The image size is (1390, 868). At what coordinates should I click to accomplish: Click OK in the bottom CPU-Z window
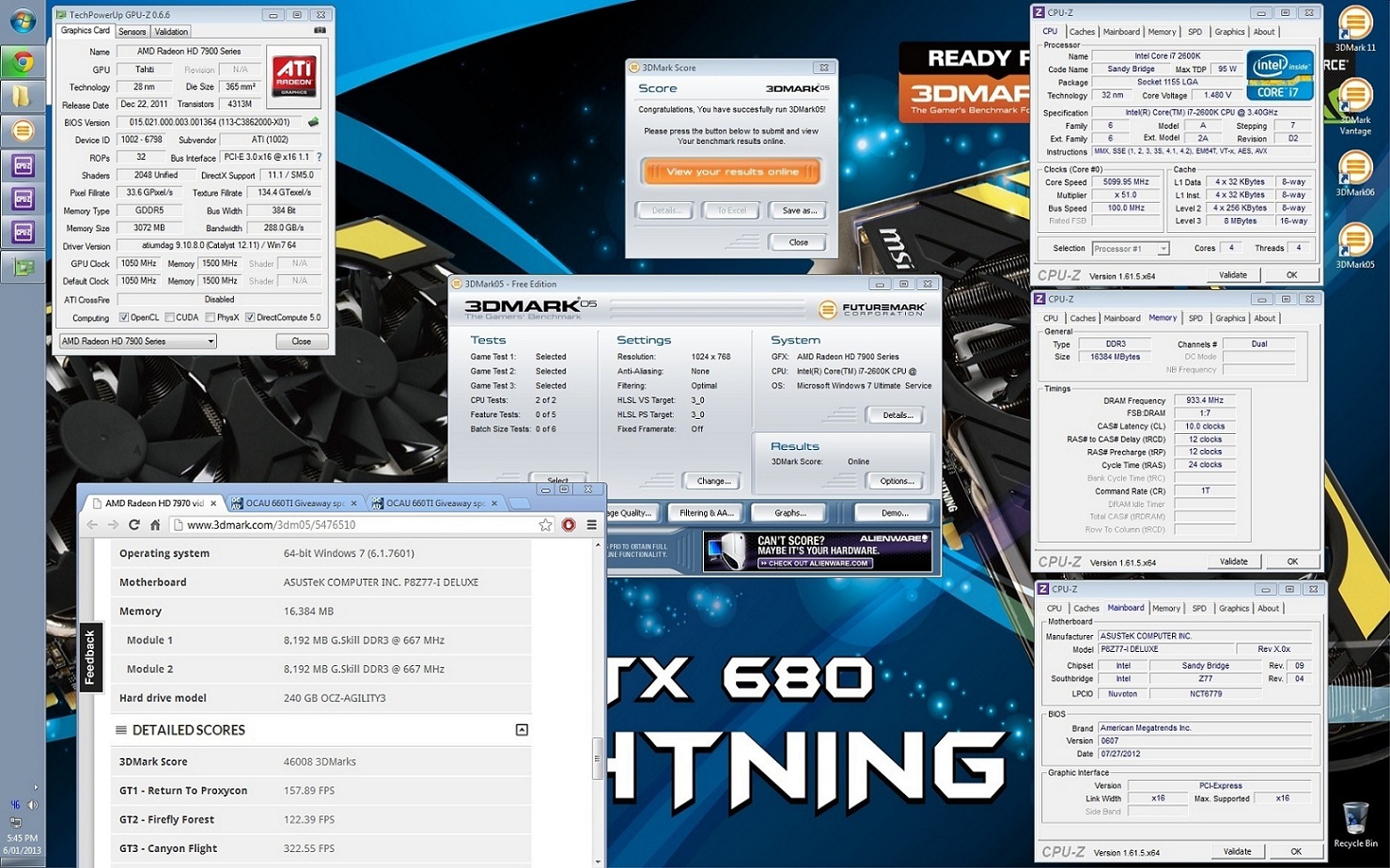(x=1295, y=852)
